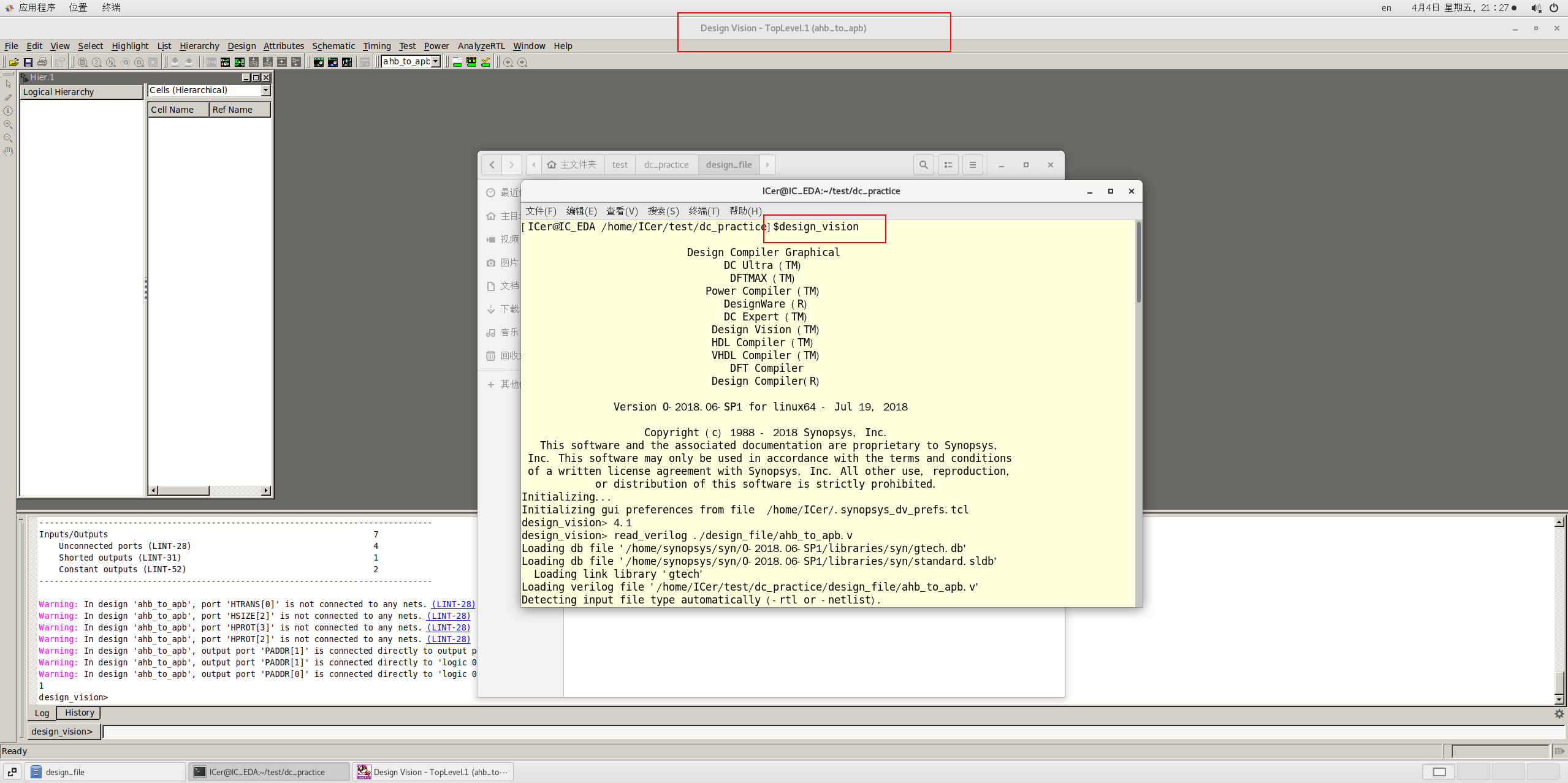Click the save floppy disk icon
This screenshot has height=783, width=1568.
click(x=28, y=62)
